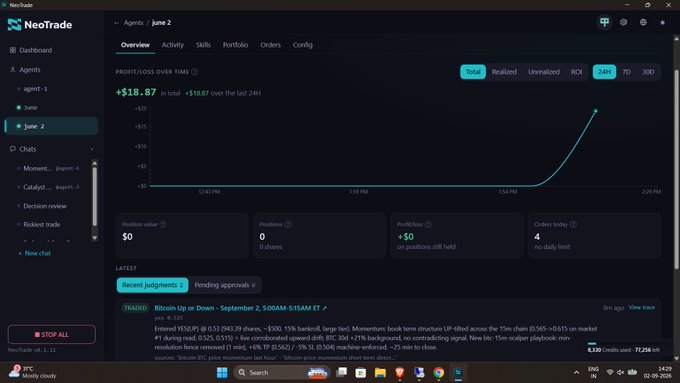Image resolution: width=680 pixels, height=383 pixels.
Task: Open the weather widget on taskbar
Action: (x=33, y=372)
